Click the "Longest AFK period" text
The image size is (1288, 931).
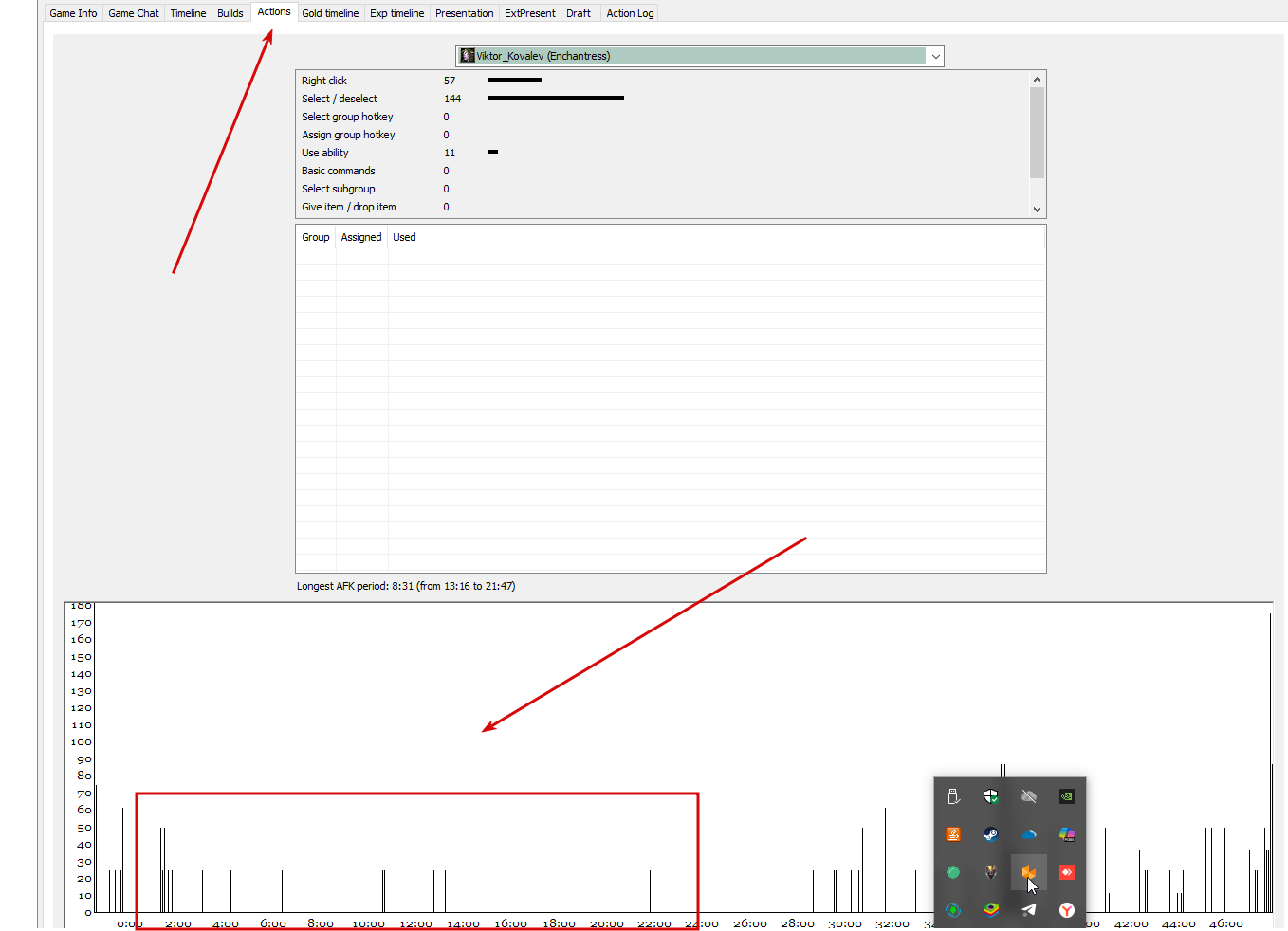pyautogui.click(x=406, y=586)
